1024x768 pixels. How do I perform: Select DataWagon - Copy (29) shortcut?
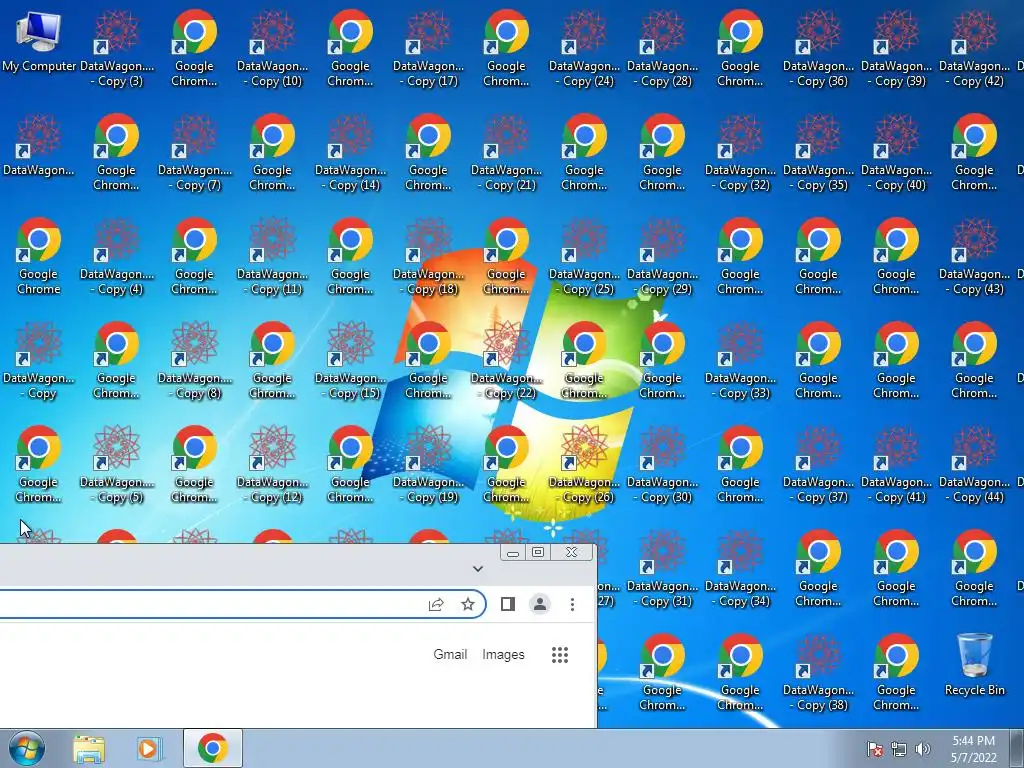click(x=662, y=257)
